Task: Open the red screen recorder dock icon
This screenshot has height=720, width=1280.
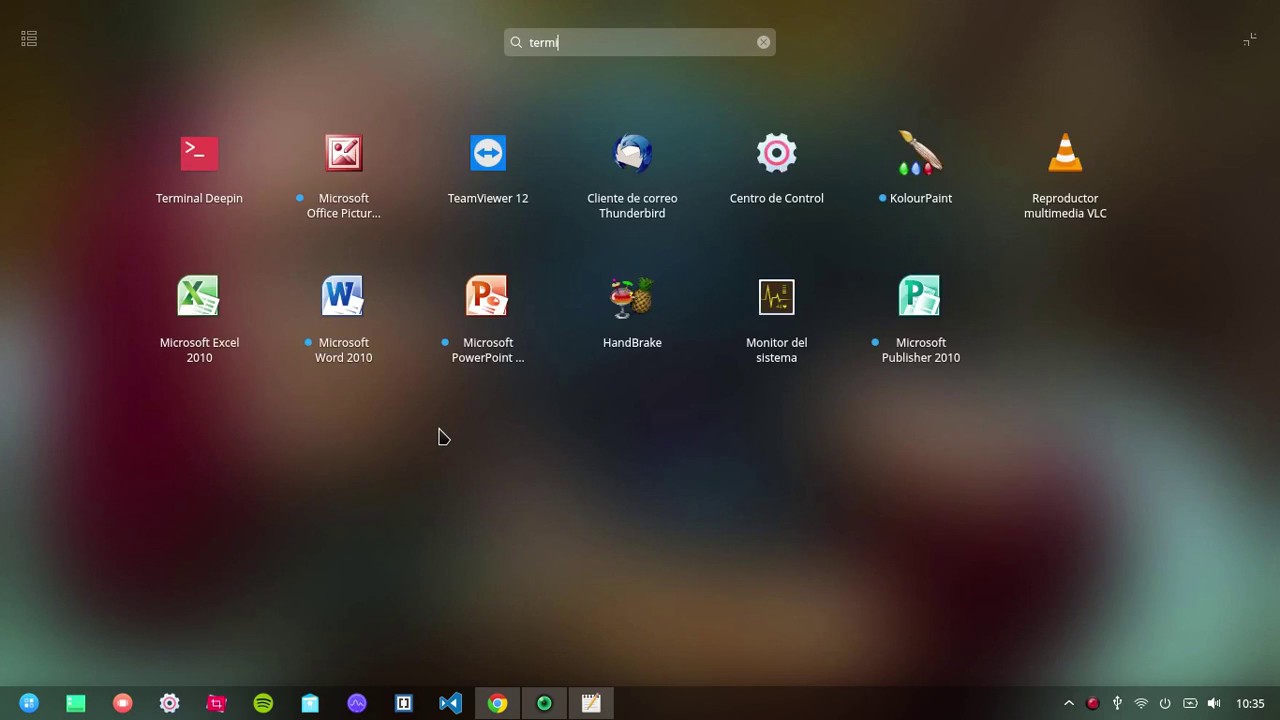Action: [123, 704]
